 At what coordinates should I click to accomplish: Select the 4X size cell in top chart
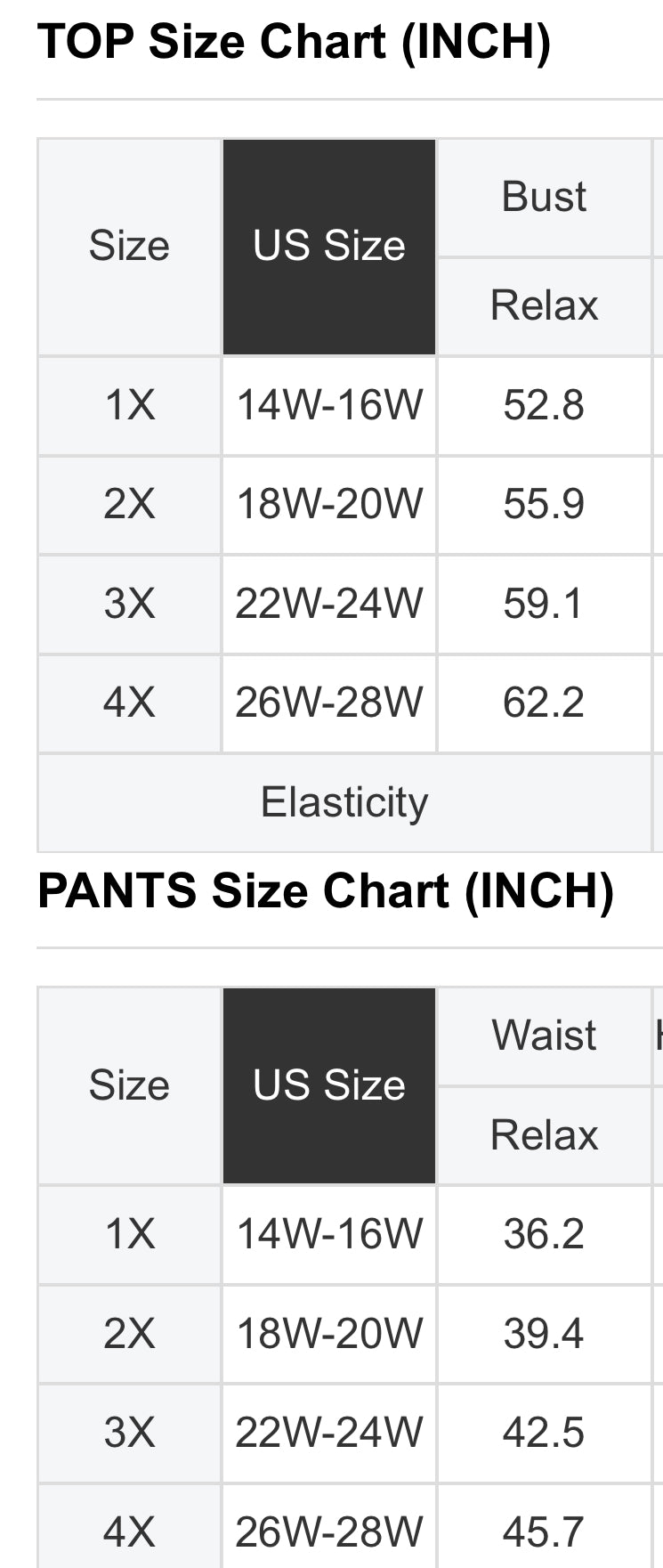(130, 703)
